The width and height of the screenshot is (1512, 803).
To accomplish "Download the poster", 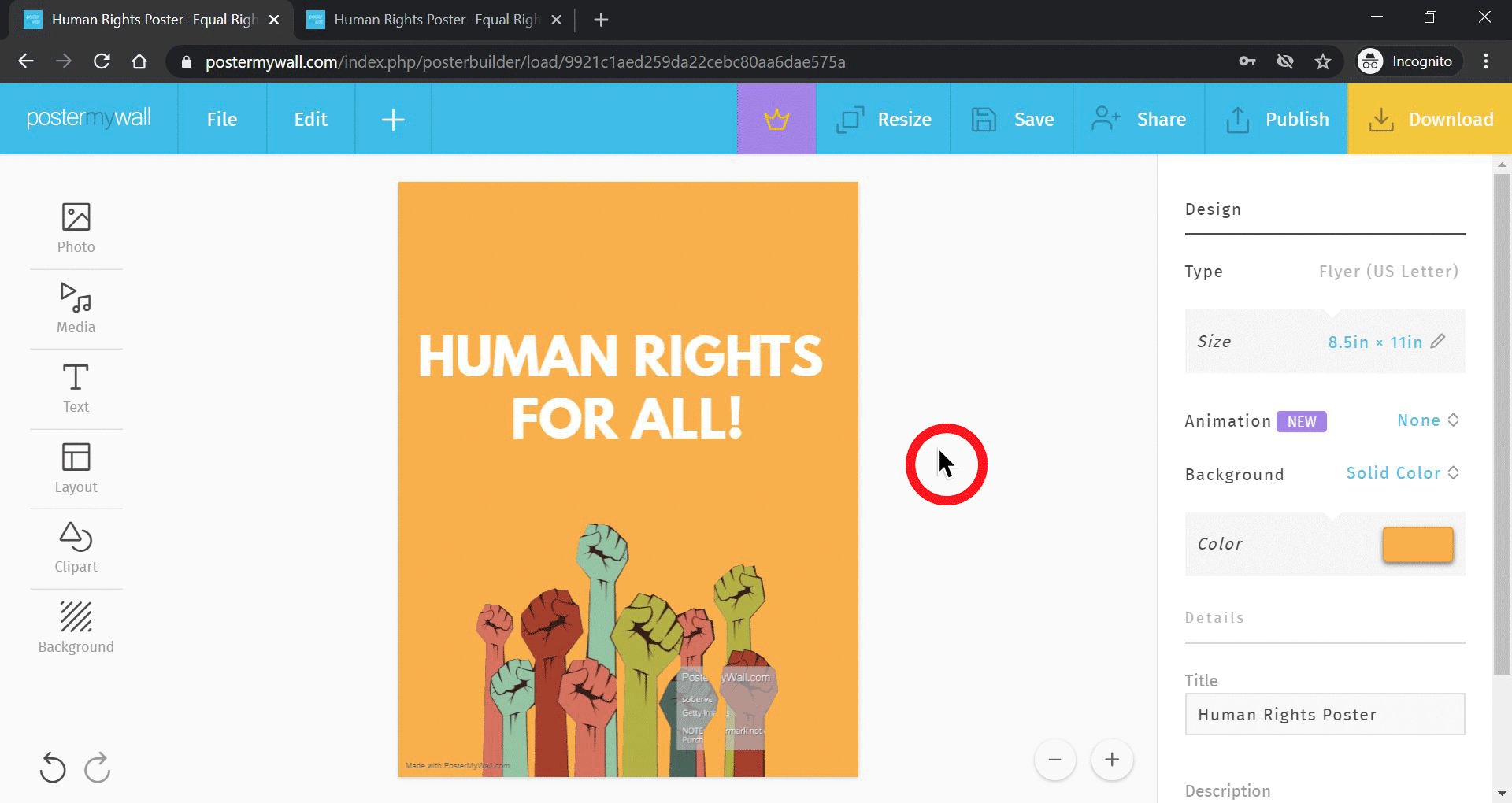I will [x=1430, y=119].
